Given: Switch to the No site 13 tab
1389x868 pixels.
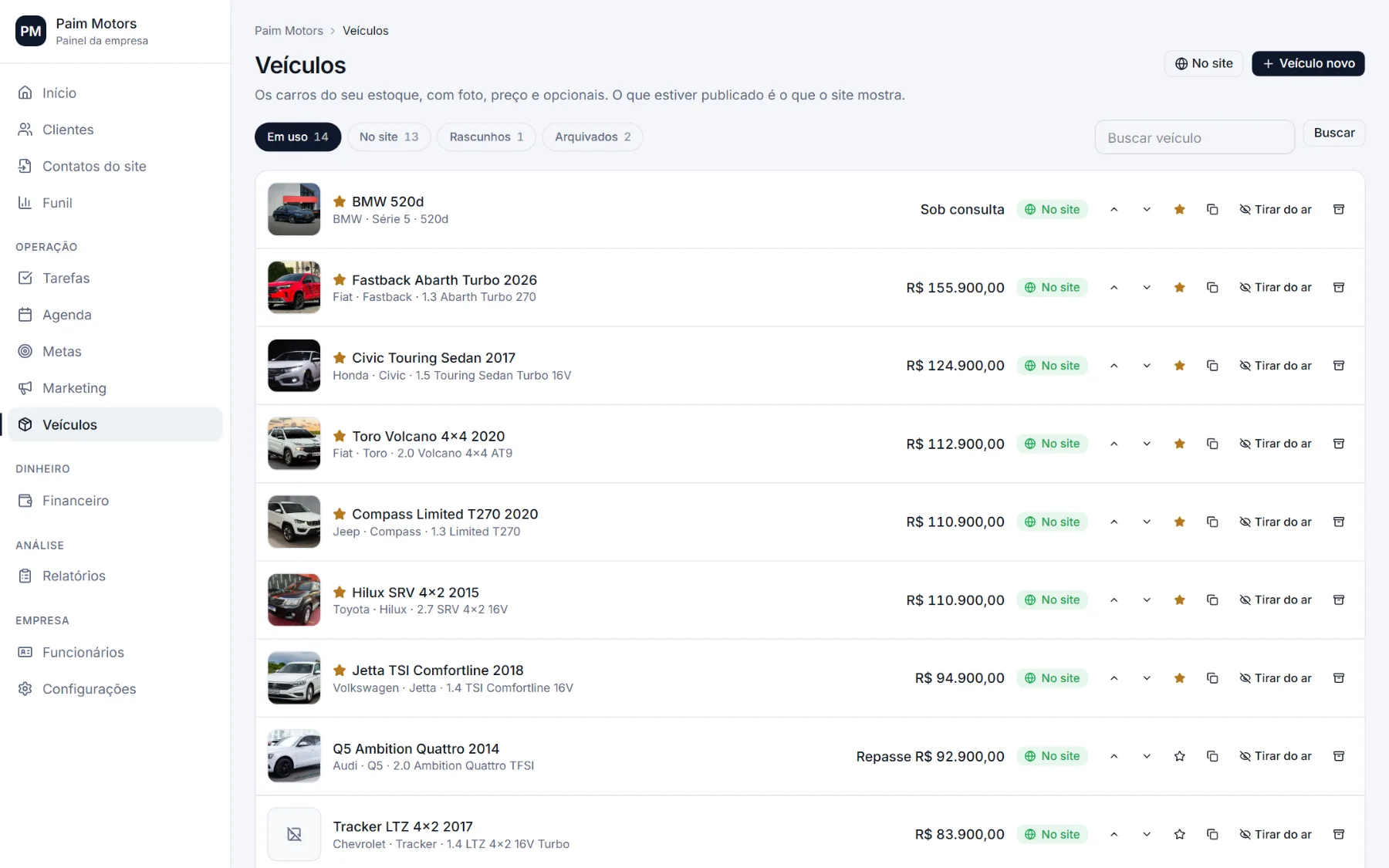Looking at the screenshot, I should tap(389, 137).
